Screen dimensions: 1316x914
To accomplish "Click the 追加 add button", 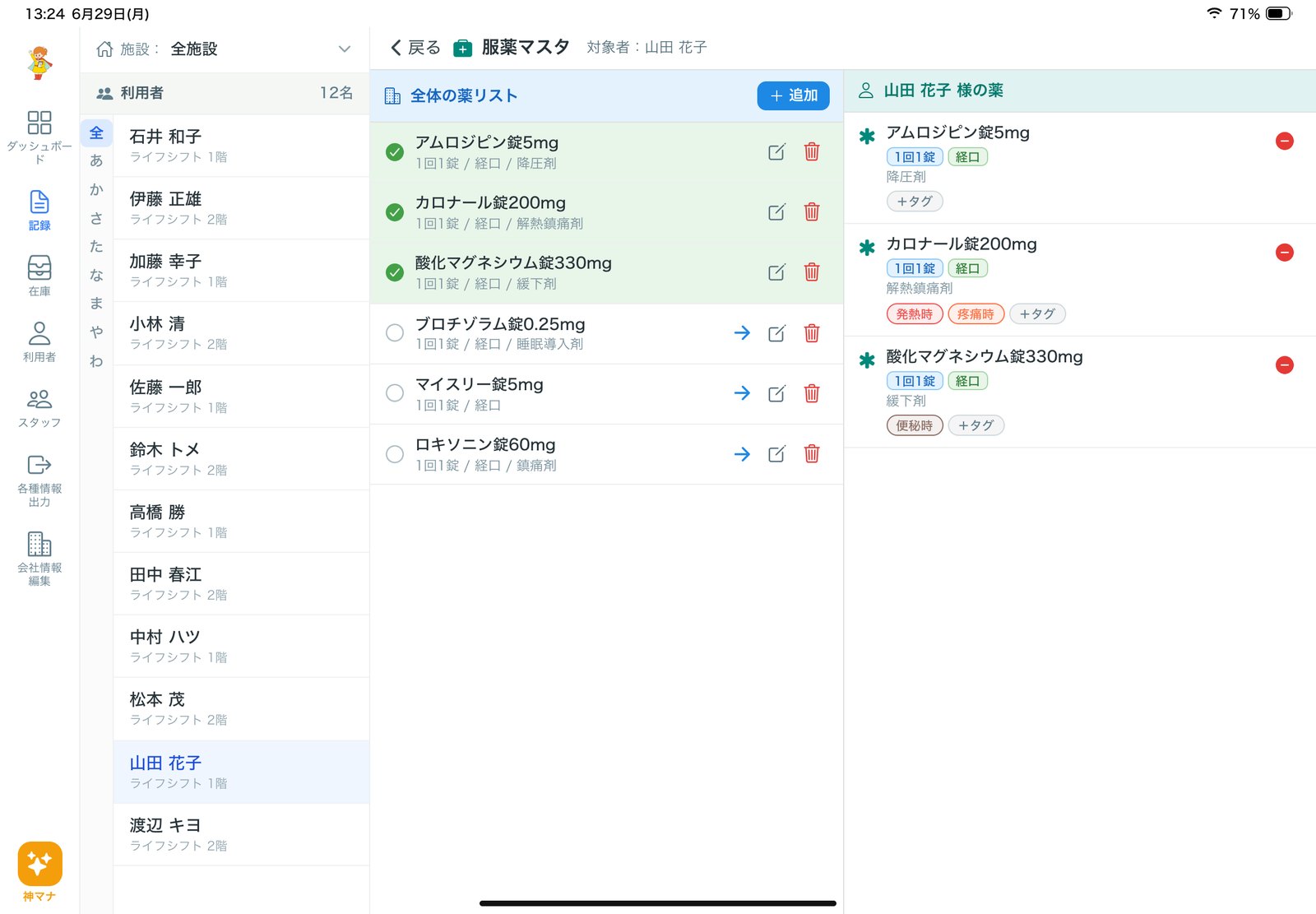I will coord(793,96).
